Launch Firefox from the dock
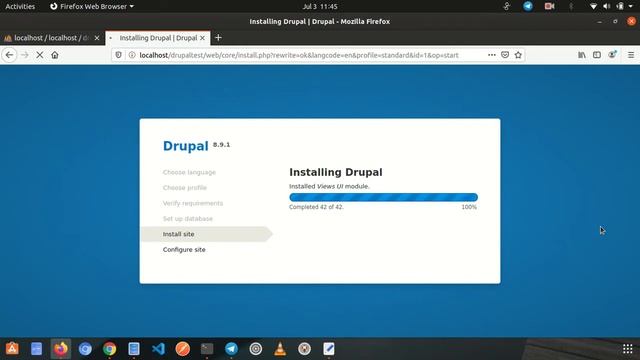This screenshot has height=360, width=640. click(x=61, y=349)
